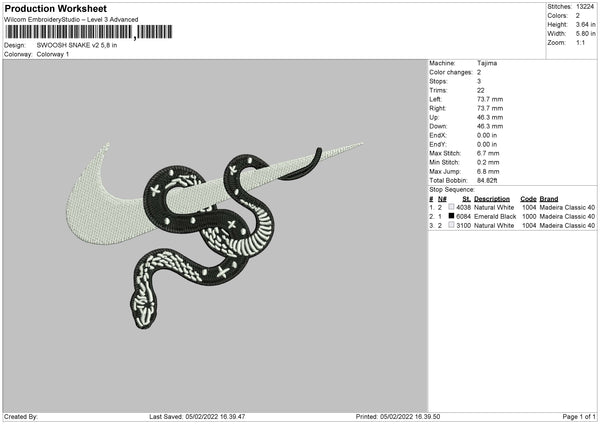This screenshot has height=424, width=600.
Task: Click the Description column header
Action: 492,199
